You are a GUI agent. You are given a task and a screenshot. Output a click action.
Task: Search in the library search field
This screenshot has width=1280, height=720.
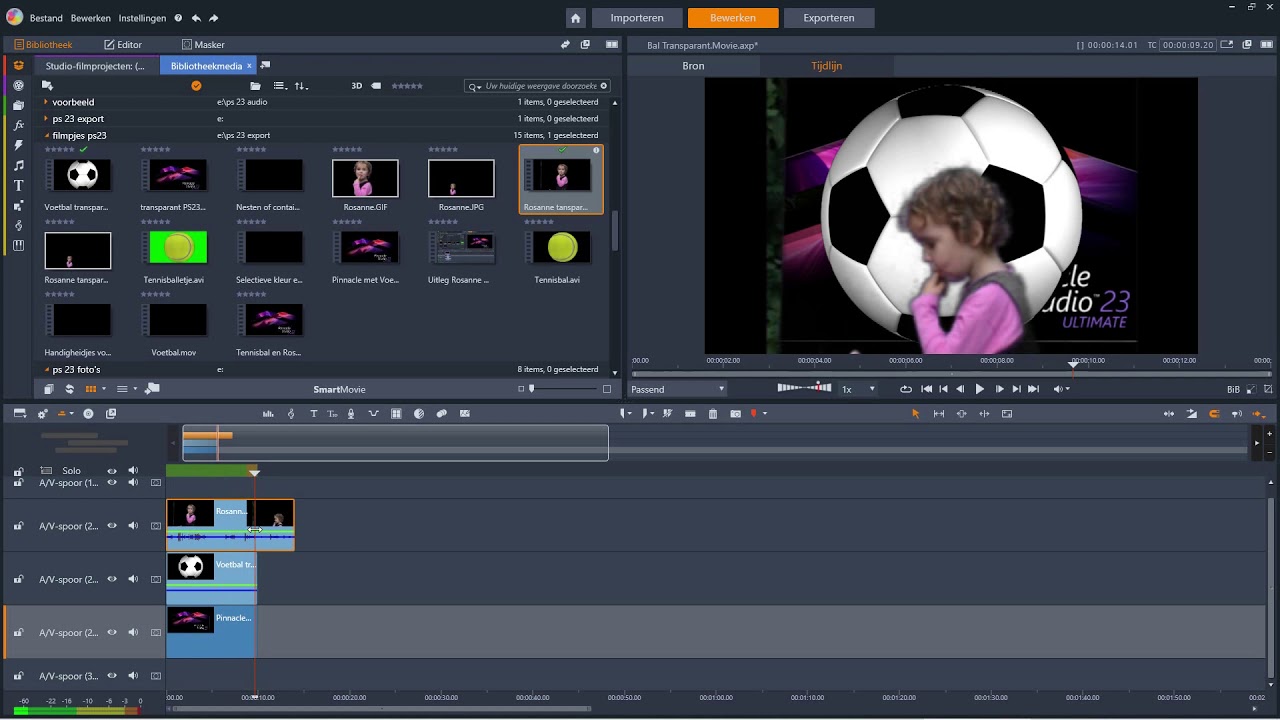tap(538, 86)
